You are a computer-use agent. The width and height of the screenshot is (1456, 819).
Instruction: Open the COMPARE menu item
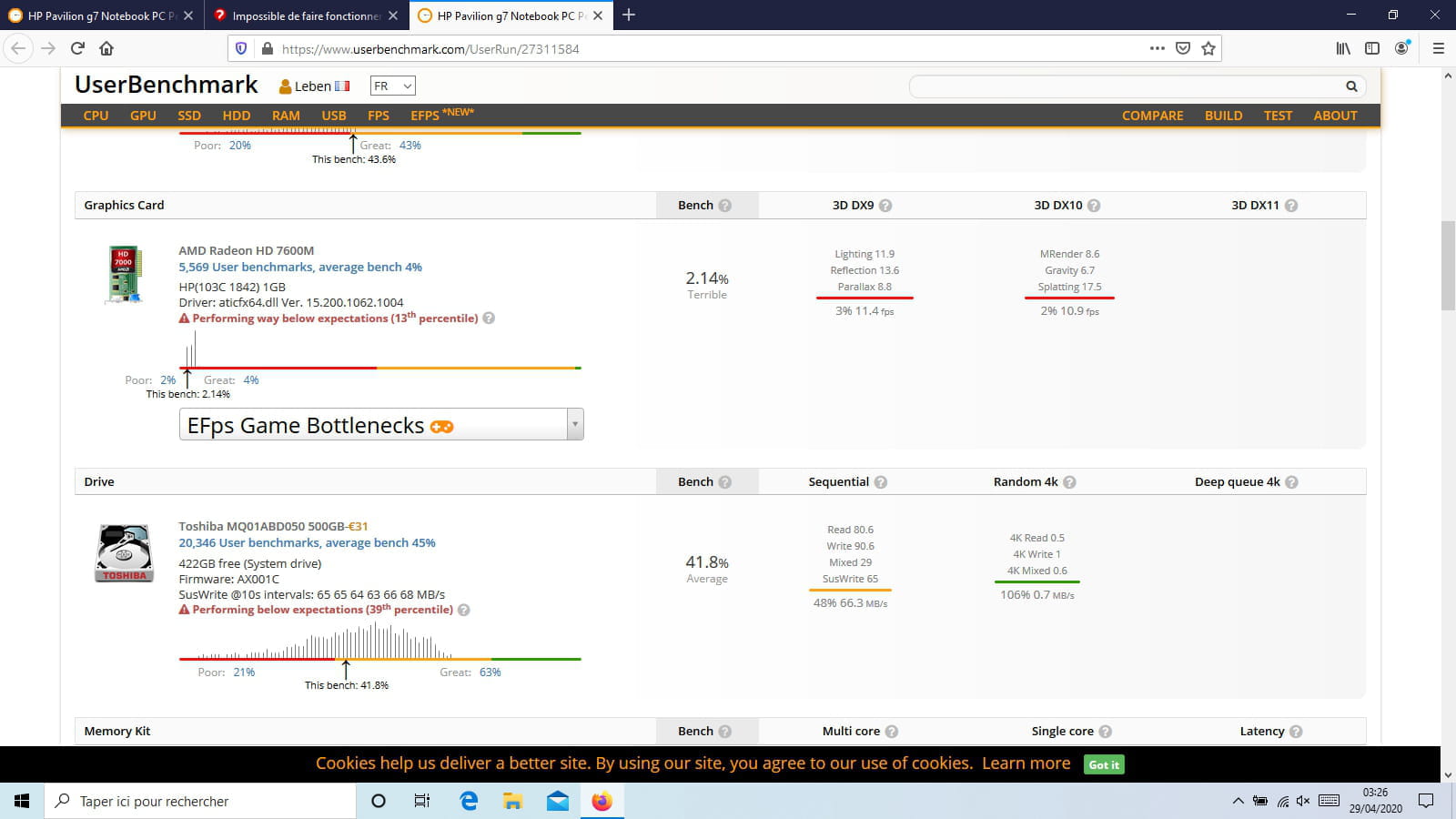coord(1153,116)
